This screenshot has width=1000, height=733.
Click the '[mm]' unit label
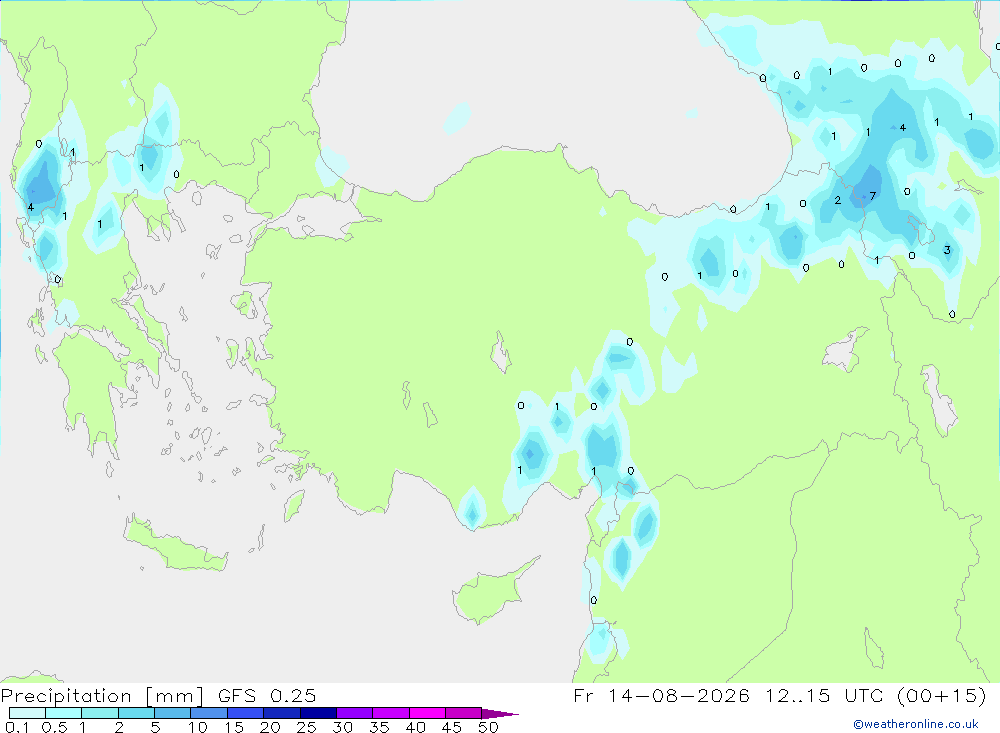[175, 696]
